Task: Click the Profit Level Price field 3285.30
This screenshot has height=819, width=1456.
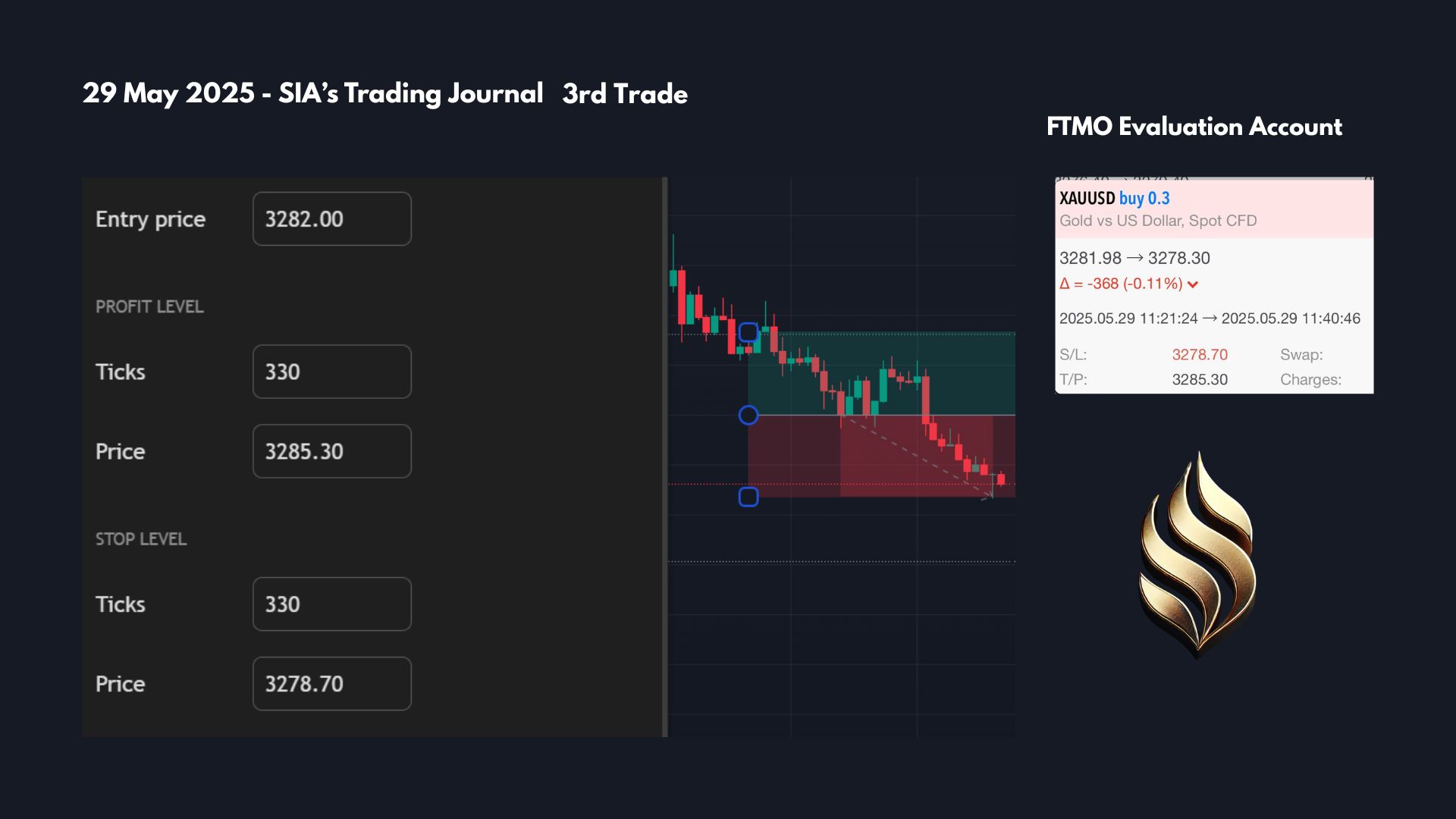Action: tap(332, 451)
